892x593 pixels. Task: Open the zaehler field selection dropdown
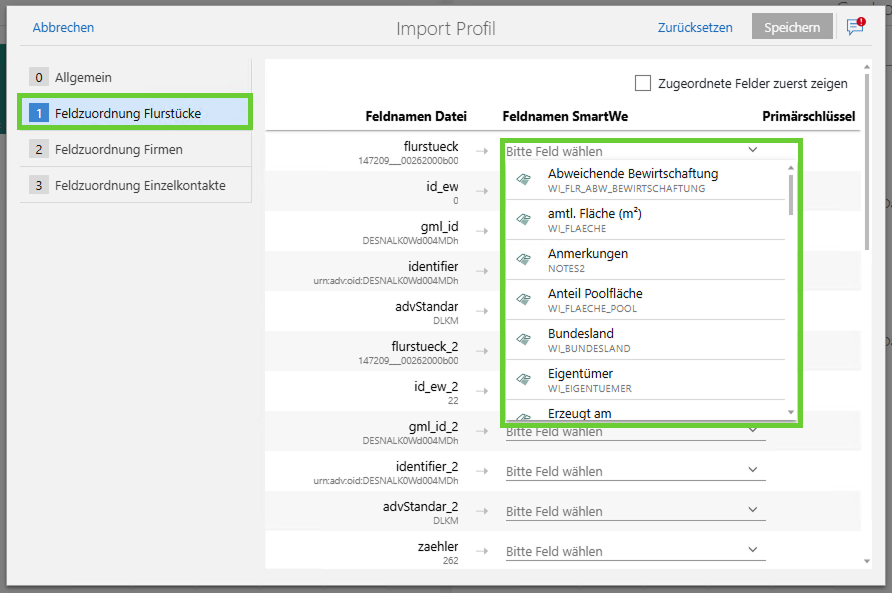click(752, 551)
